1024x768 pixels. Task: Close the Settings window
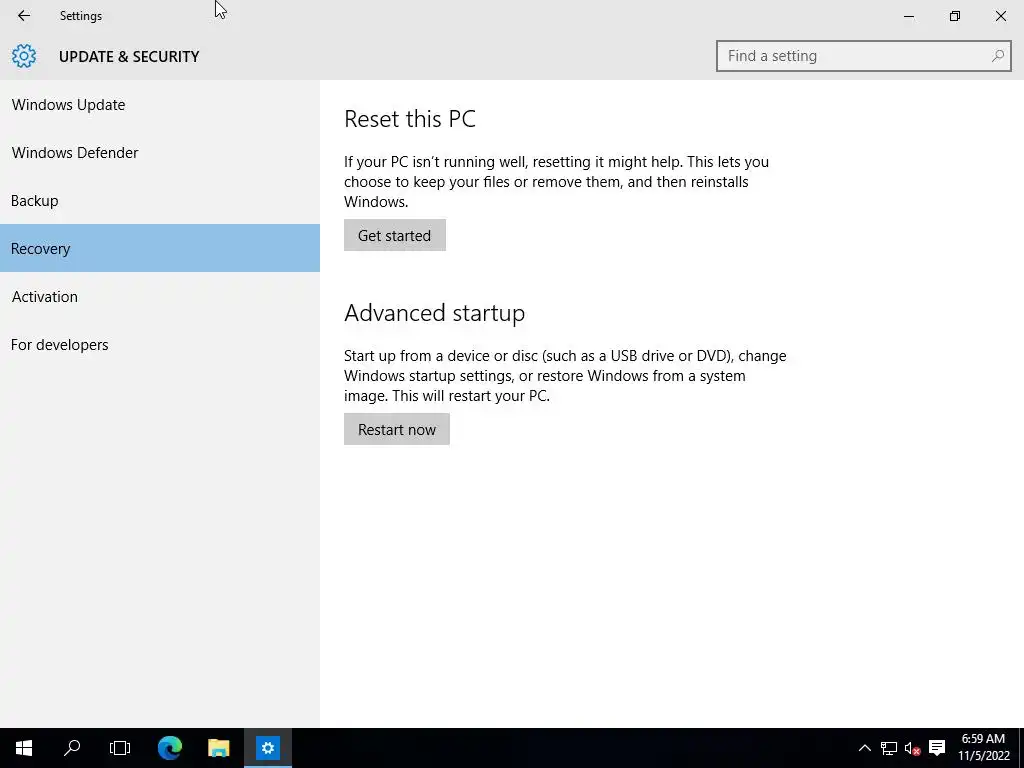tap(1000, 16)
